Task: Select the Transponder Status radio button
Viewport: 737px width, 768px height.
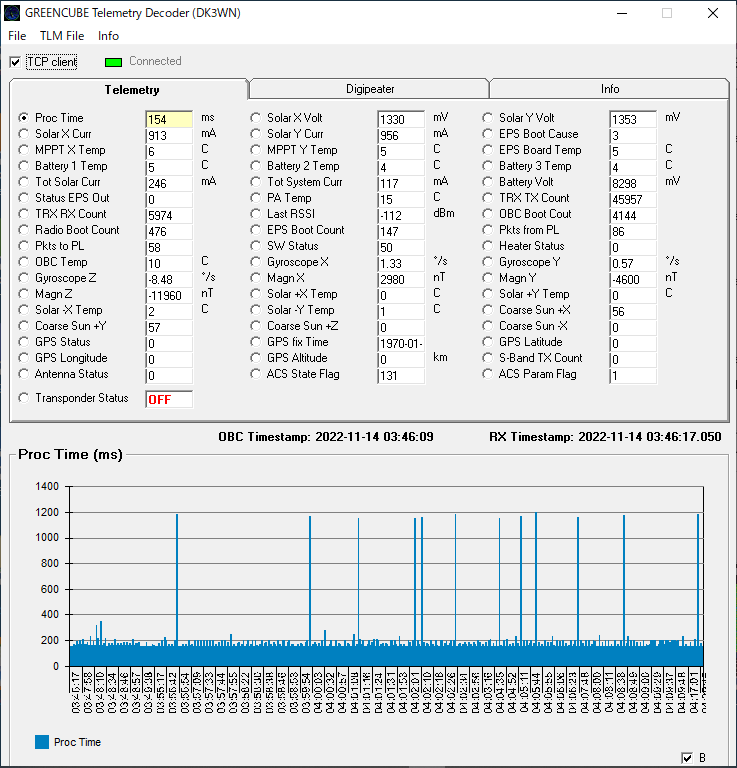Action: (23, 398)
